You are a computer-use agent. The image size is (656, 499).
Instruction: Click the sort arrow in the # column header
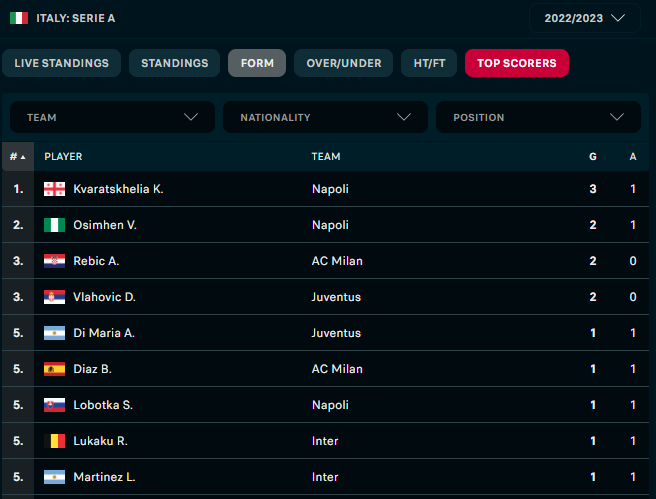[x=23, y=157]
